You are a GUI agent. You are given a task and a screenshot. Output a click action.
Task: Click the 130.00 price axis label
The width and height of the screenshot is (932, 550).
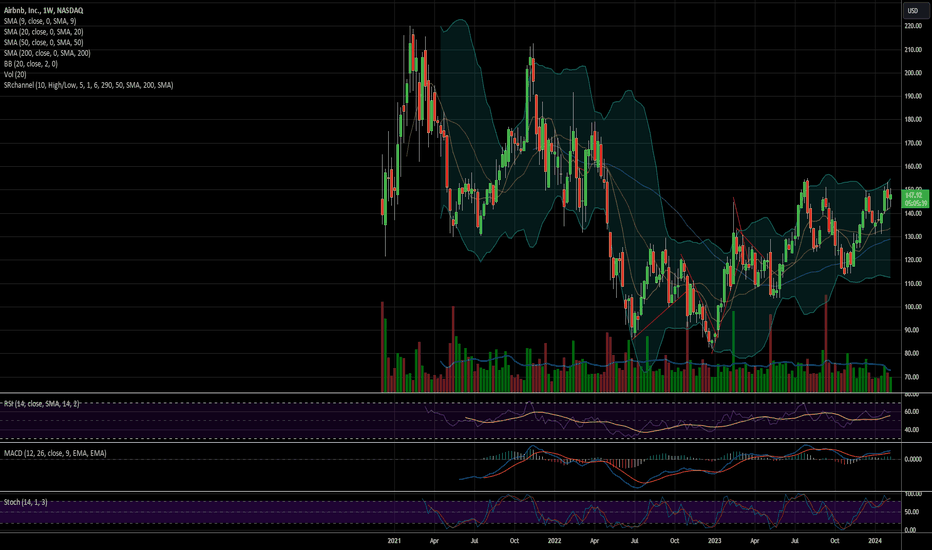click(x=913, y=237)
